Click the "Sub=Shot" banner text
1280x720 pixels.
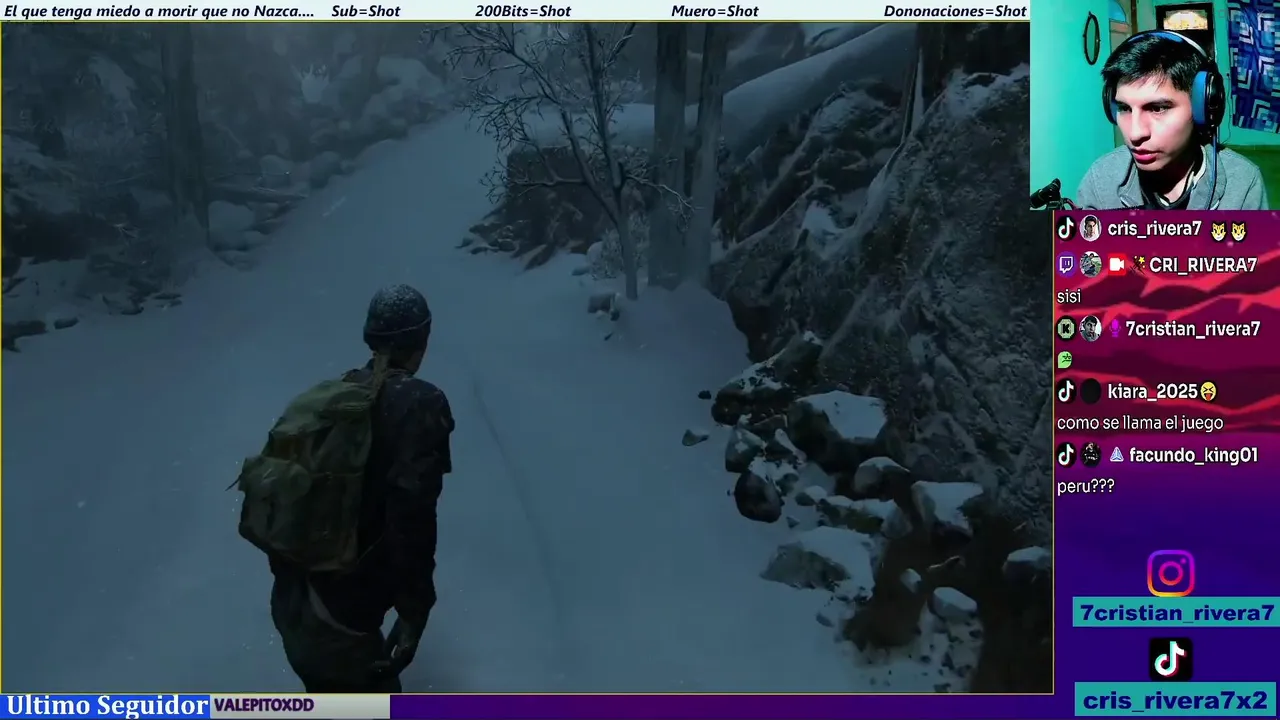point(366,11)
